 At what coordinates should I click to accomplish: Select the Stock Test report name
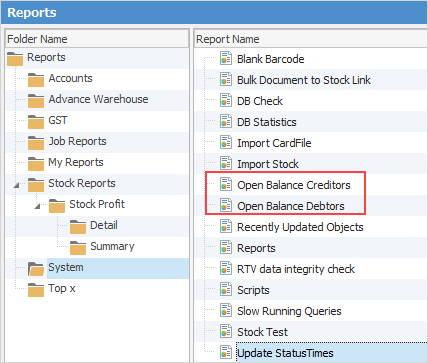point(263,332)
